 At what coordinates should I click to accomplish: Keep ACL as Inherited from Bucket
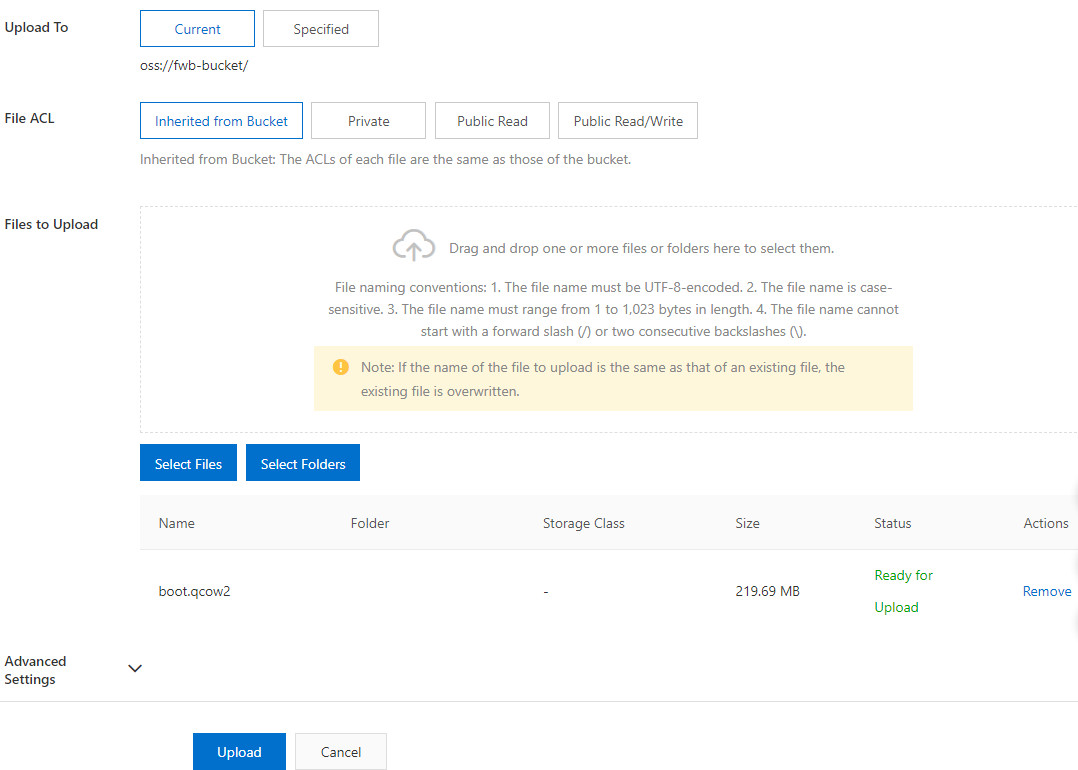tap(221, 120)
